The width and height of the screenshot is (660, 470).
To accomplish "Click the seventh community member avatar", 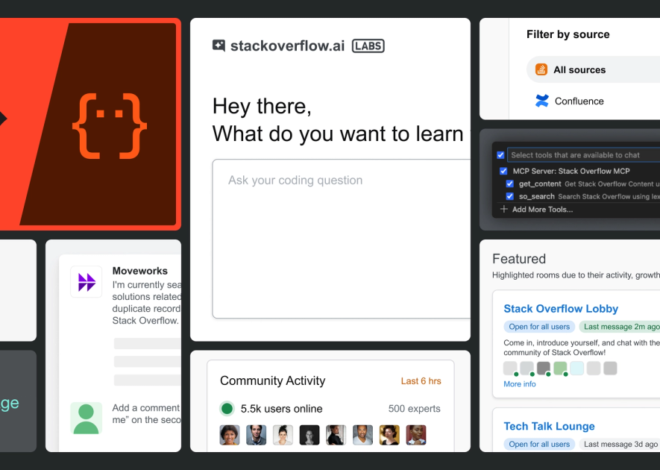I will click(389, 435).
